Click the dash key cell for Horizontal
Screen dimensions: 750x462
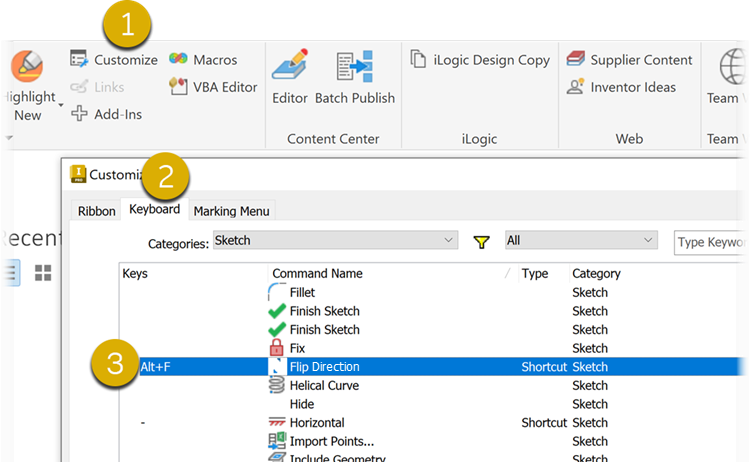pyautogui.click(x=143, y=423)
